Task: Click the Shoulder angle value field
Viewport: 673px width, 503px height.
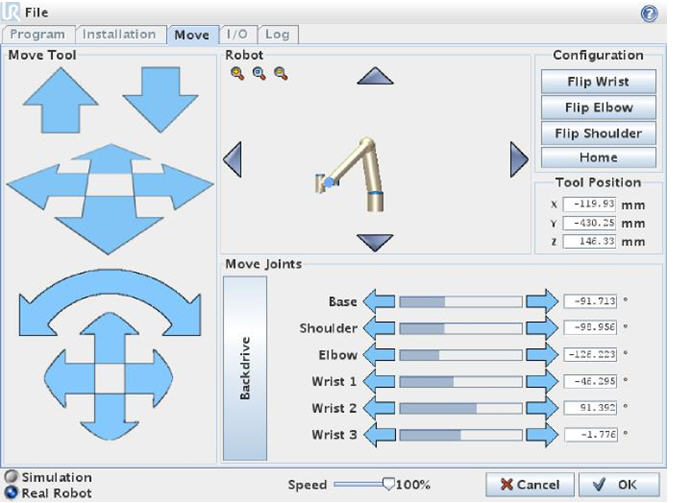Action: pos(590,328)
